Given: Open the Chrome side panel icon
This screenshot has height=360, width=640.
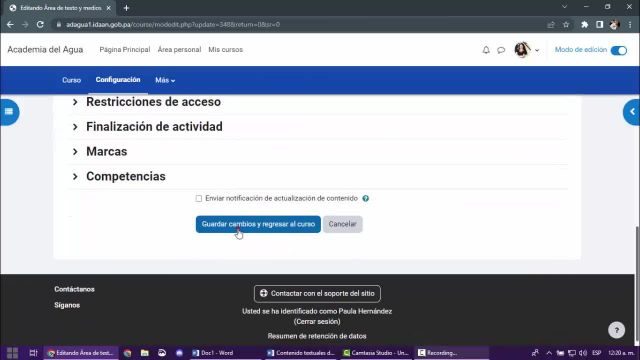Looking at the screenshot, I should coord(599,24).
